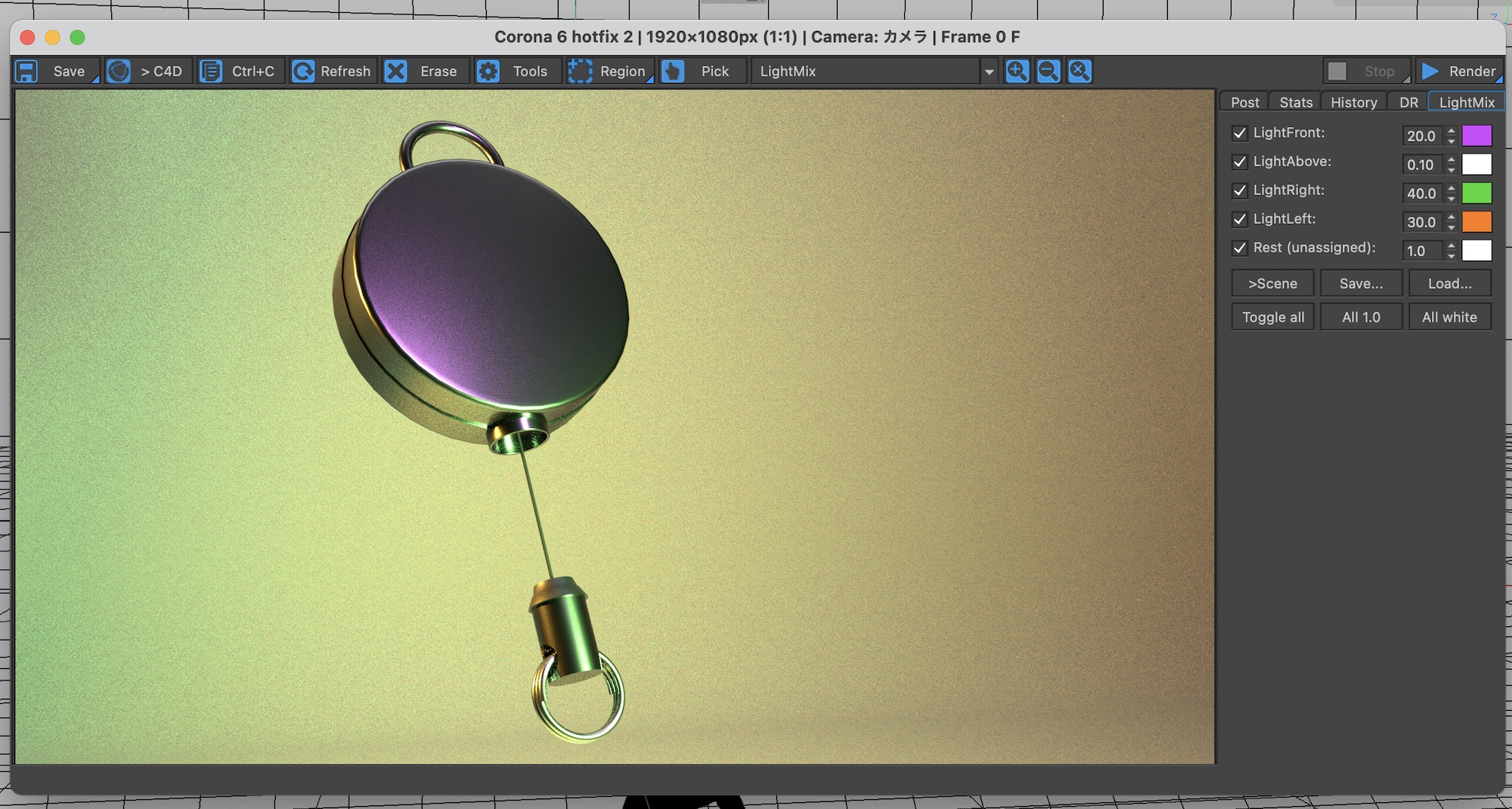Switch to the Post tab

tap(1244, 102)
